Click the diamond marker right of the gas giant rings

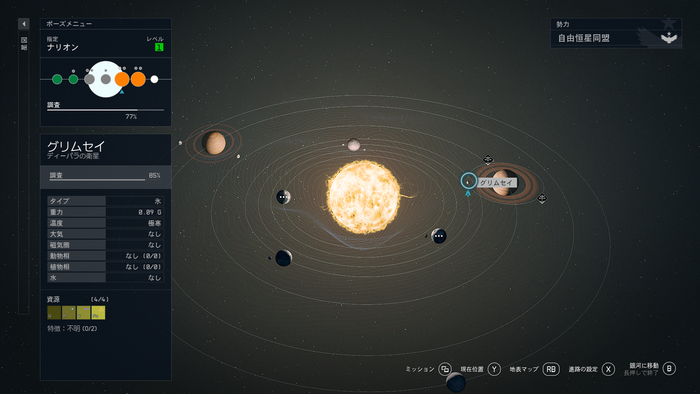(542, 198)
